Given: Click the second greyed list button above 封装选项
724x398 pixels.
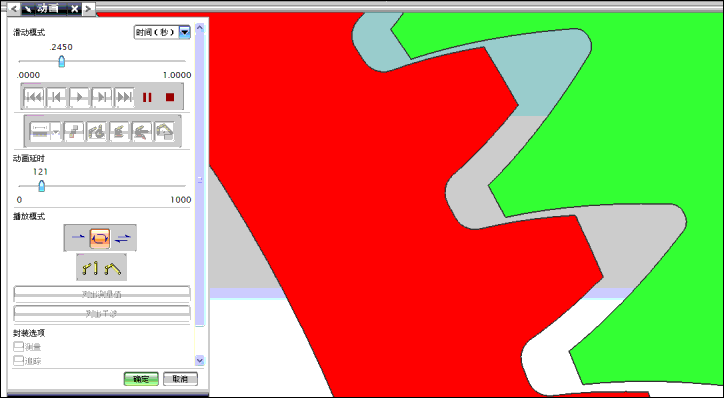Looking at the screenshot, I should click(x=102, y=314).
